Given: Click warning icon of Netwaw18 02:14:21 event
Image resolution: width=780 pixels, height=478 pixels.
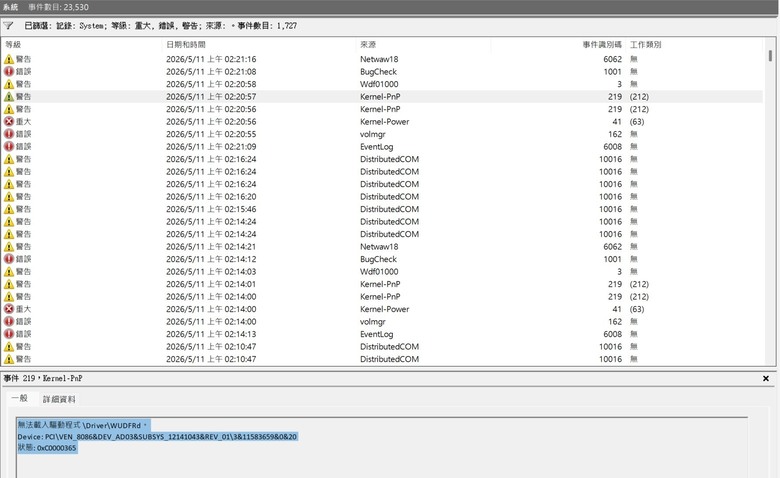Looking at the screenshot, I should pyautogui.click(x=9, y=247).
